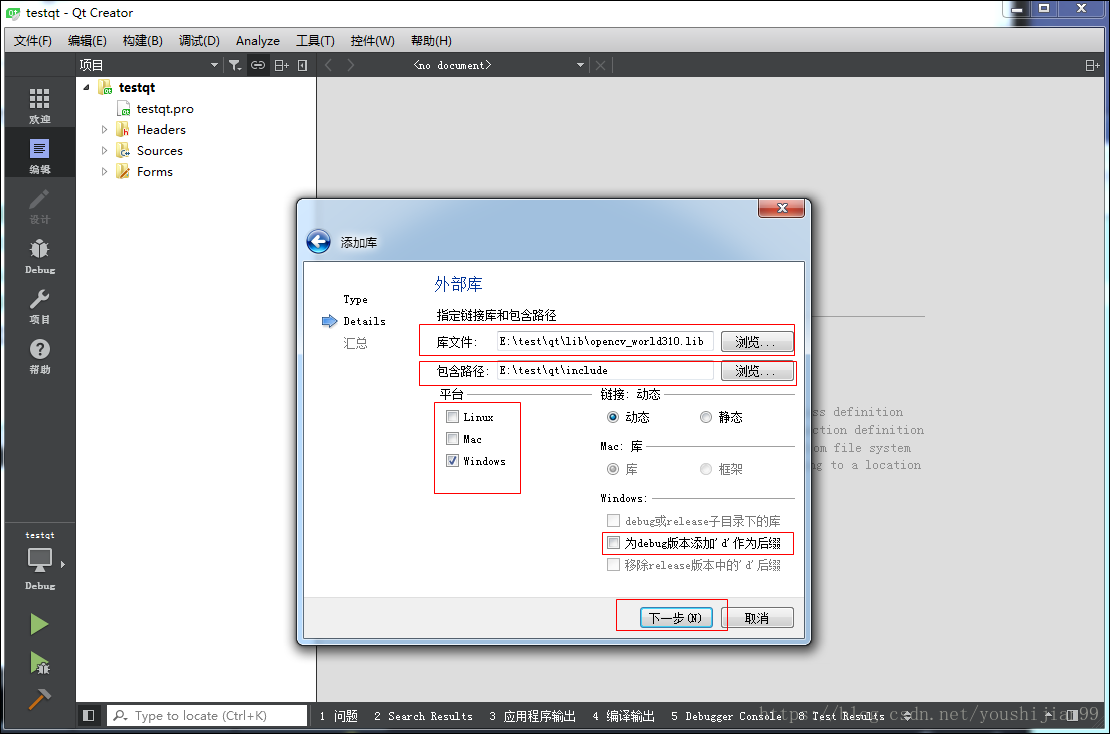Open output pane selector arrows in status bar

(908, 716)
